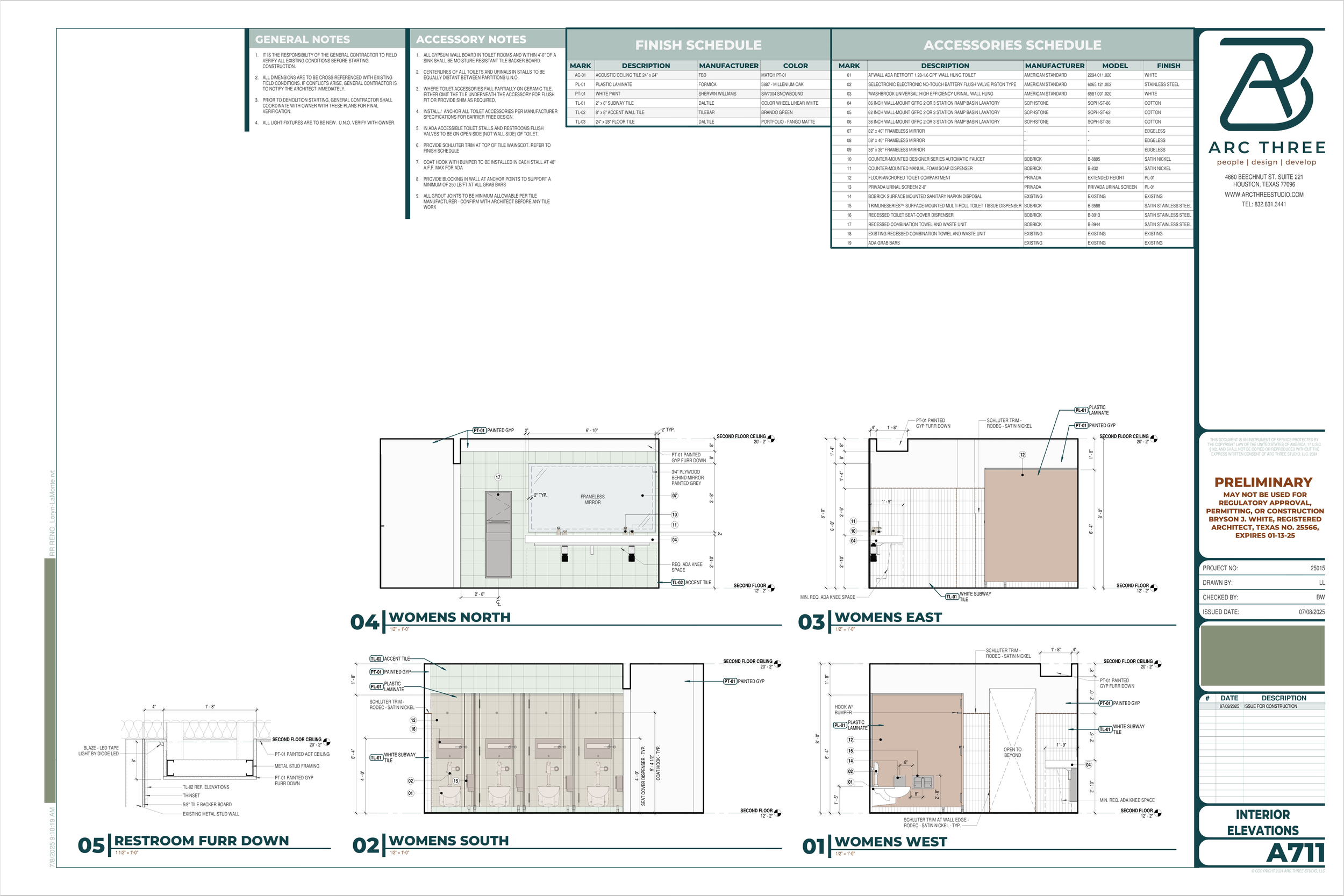Click the ACCESSORIES SCHEDULE header
This screenshot has width=1344, height=896.
click(1012, 45)
